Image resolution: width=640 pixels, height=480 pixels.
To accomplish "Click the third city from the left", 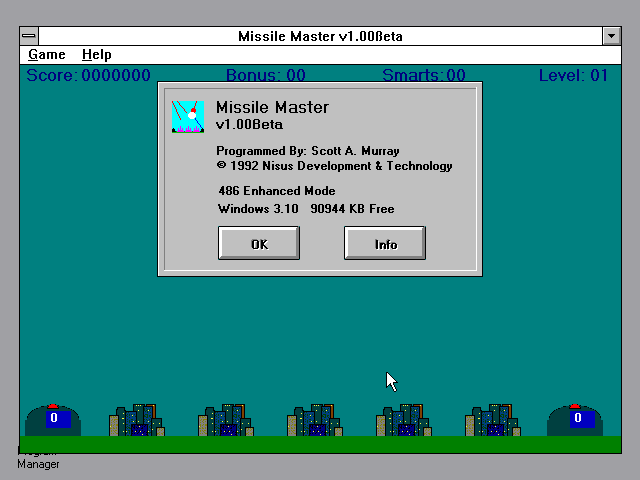I will click(x=315, y=420).
